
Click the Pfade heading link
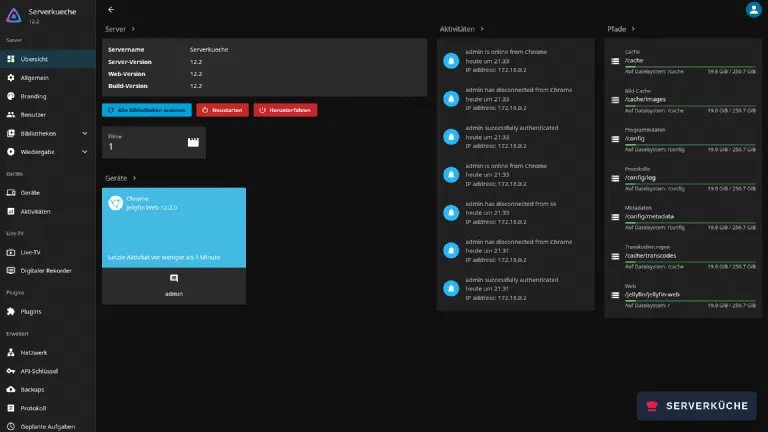617,29
